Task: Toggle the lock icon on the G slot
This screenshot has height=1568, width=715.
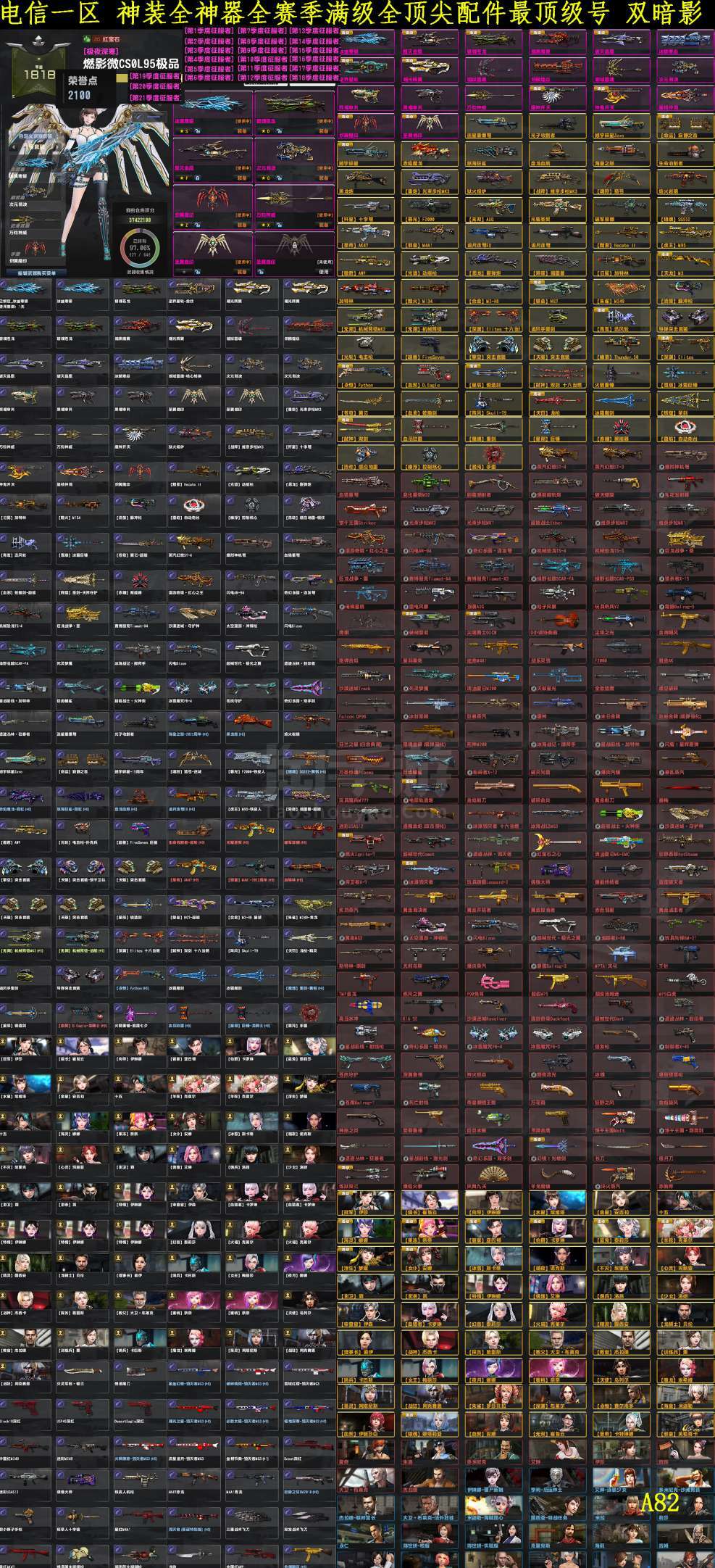Action: 279,178
